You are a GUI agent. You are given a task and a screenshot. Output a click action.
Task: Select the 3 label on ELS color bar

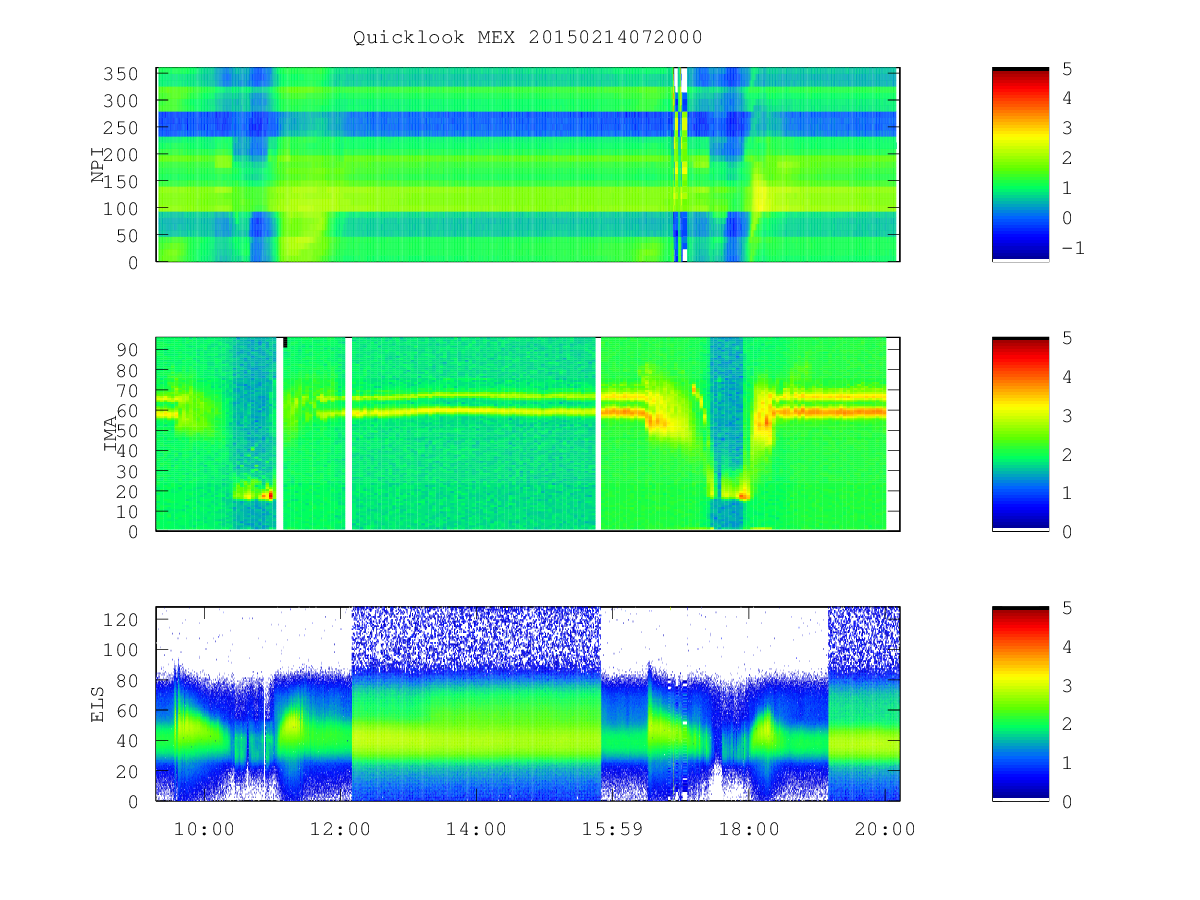pos(1066,685)
